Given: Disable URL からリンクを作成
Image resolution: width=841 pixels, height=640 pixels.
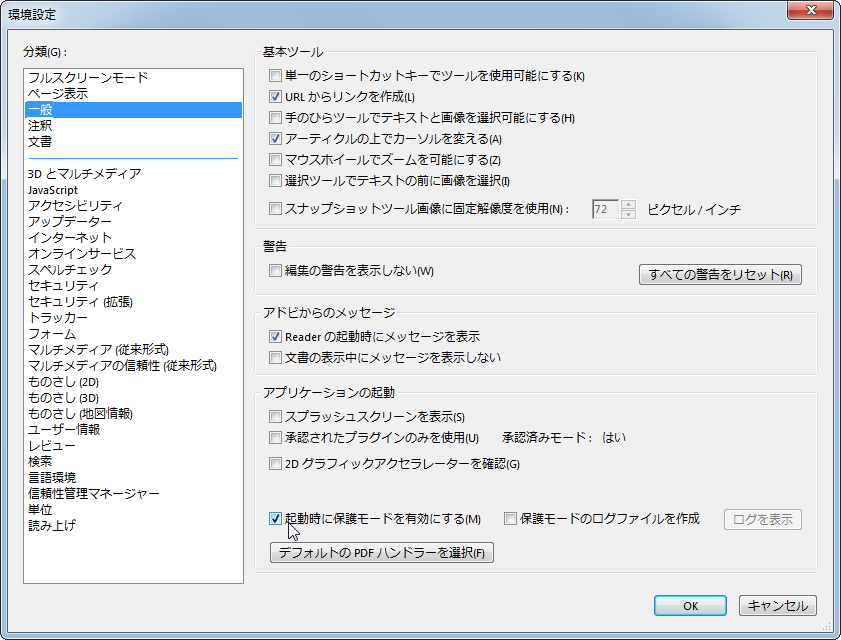Looking at the screenshot, I should [x=275, y=96].
